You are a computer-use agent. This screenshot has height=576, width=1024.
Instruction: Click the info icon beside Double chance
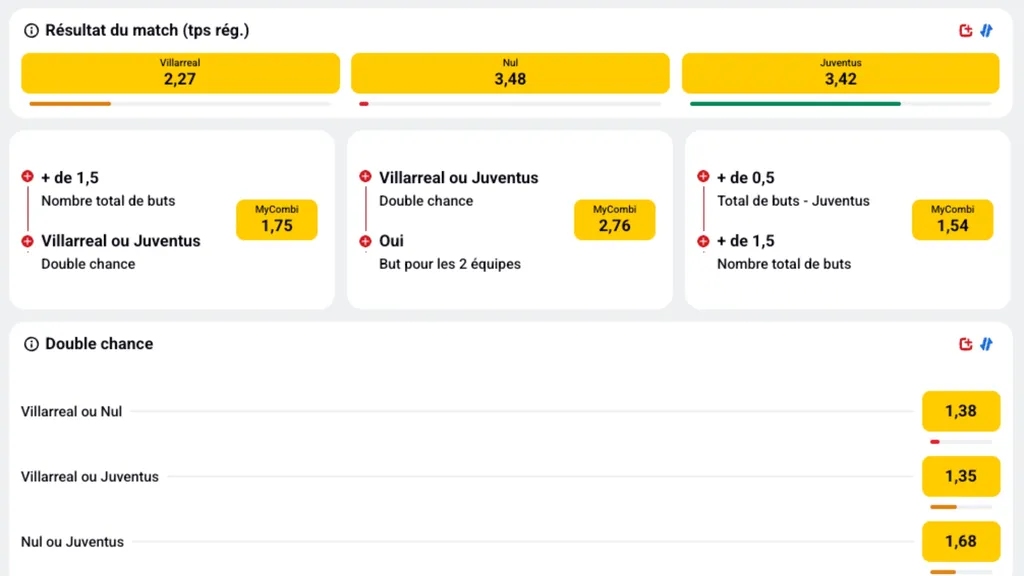coord(30,344)
